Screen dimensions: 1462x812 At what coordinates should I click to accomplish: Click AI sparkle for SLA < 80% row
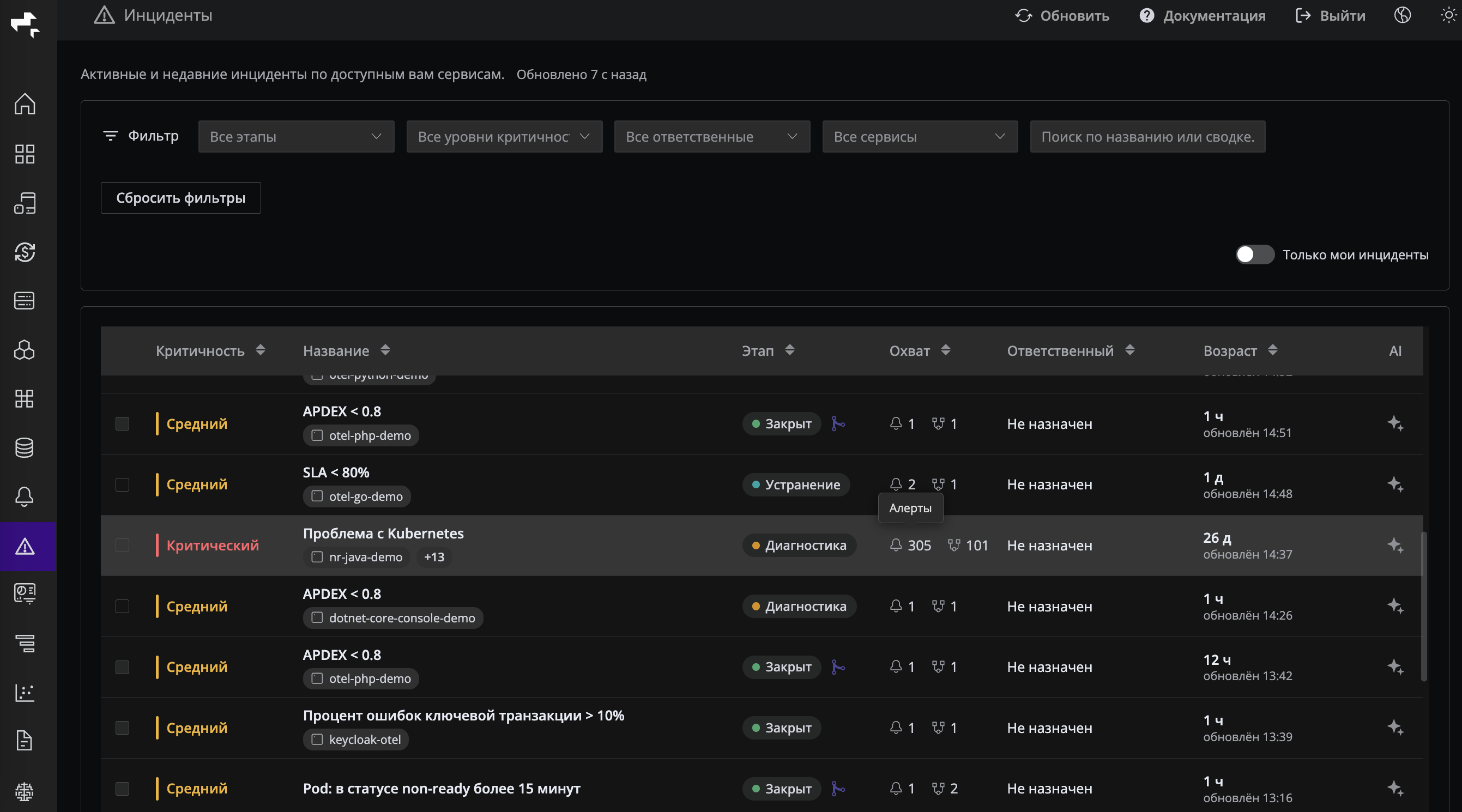coord(1395,484)
